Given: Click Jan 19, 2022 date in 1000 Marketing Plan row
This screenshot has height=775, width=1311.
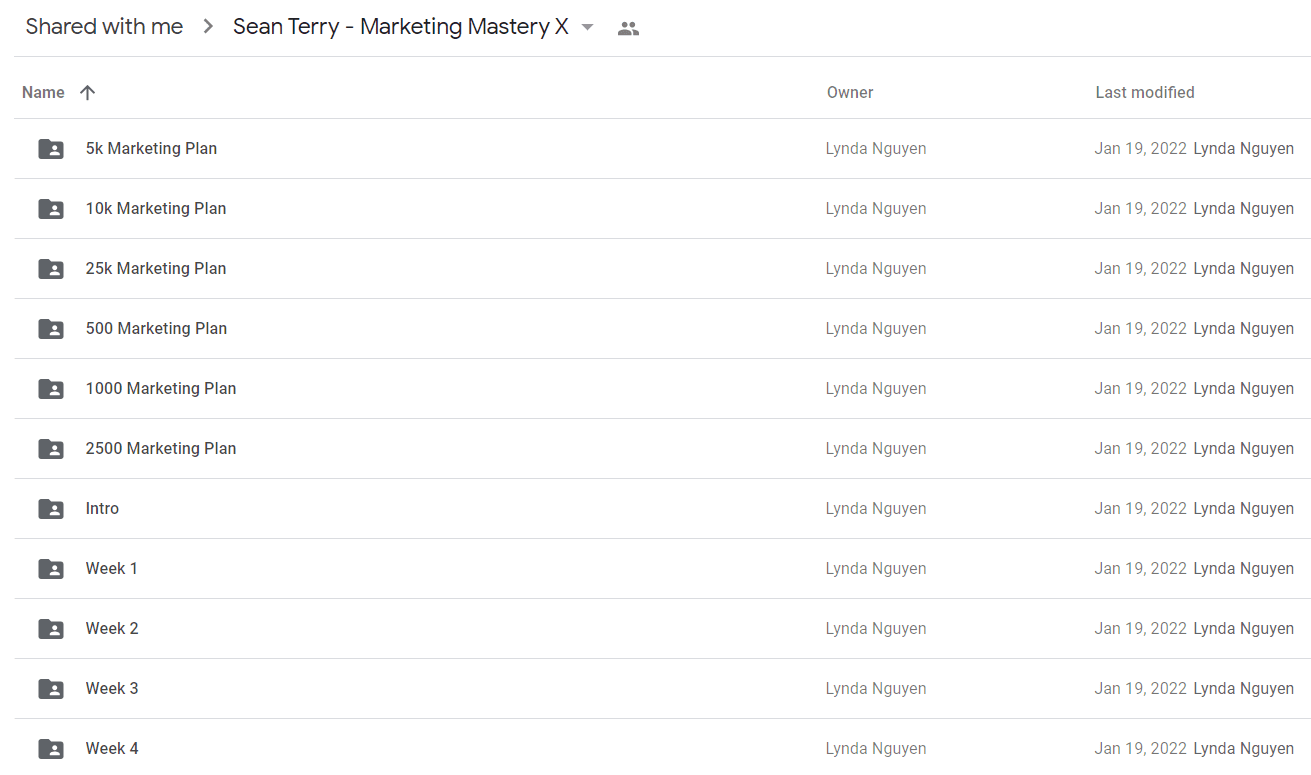Looking at the screenshot, I should click(1141, 388).
